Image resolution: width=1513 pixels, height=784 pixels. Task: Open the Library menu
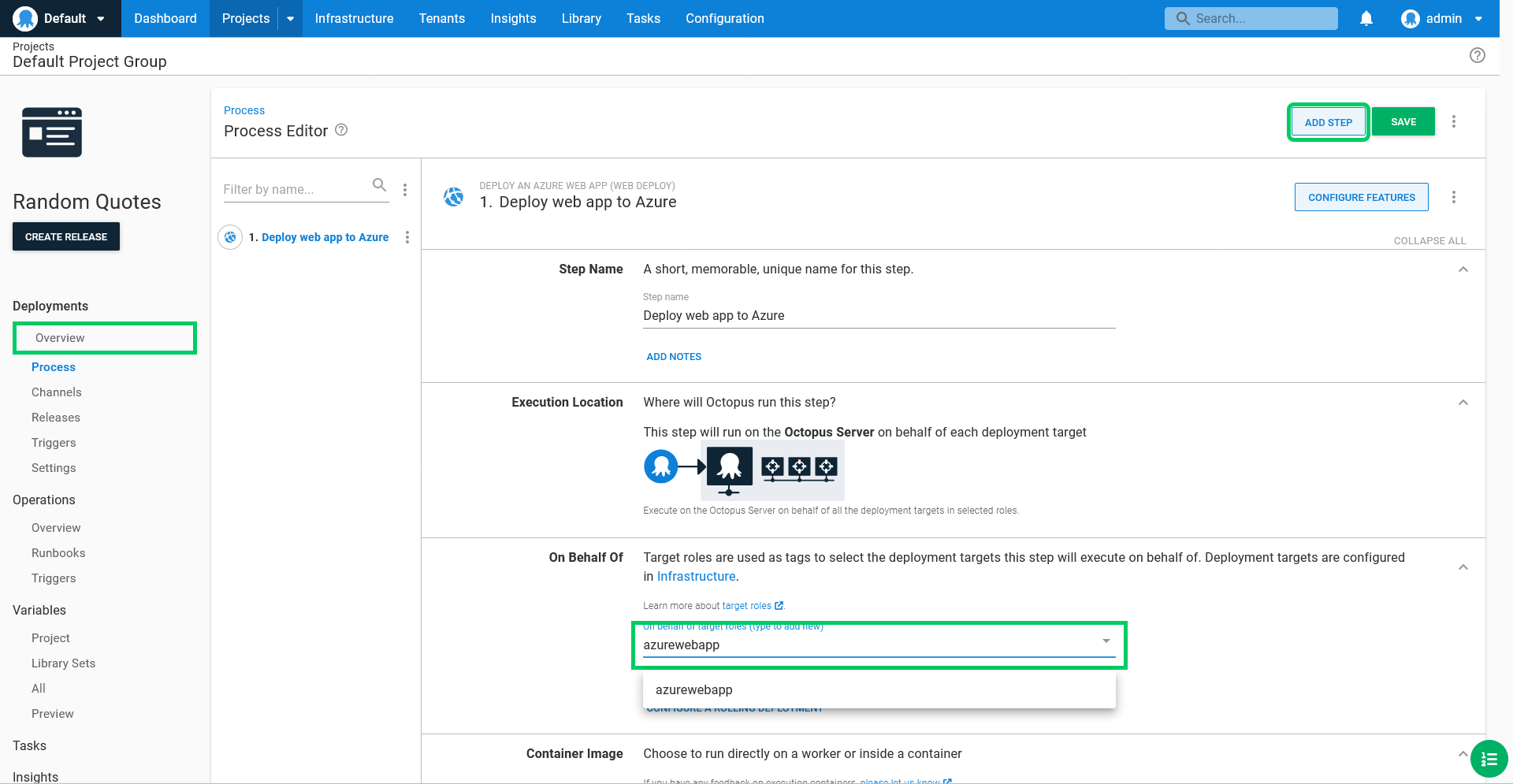click(x=582, y=18)
